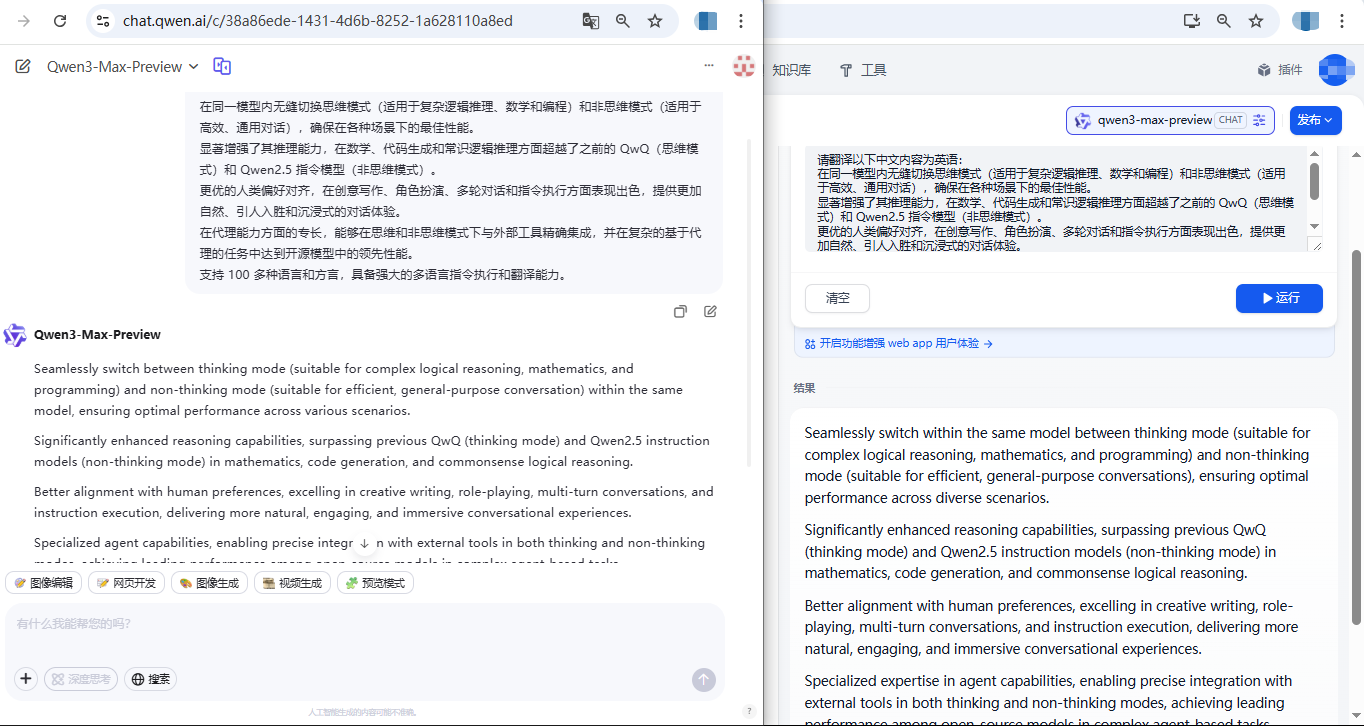Click the forward arrow in left browser
The image size is (1364, 726).
pos(24,21)
